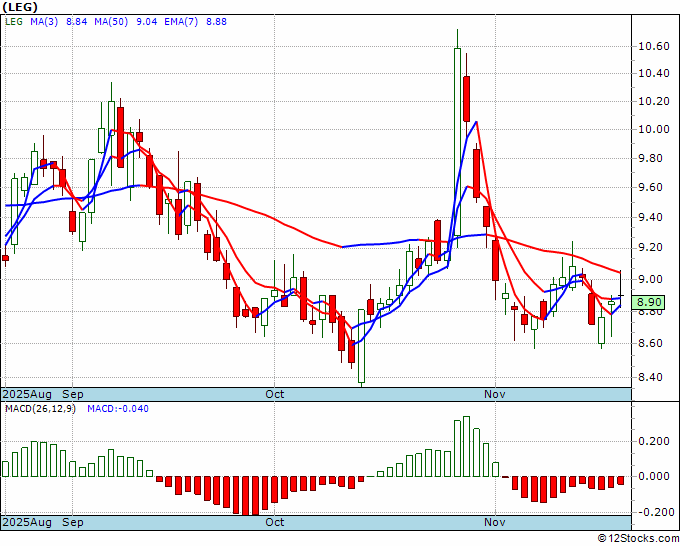This screenshot has height=546, width=680.
Task: Click the 2025Aug label on MACD timeline
Action: click(27, 522)
